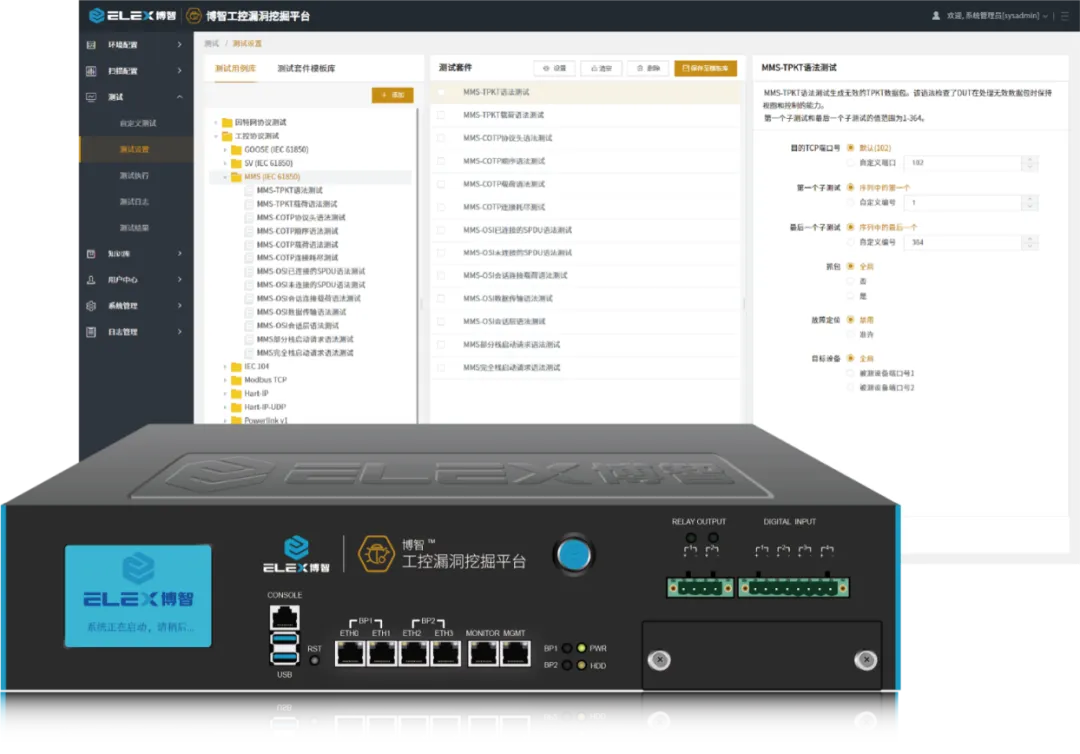Open the sysadmin user dropdown arrow
The image size is (1080, 754).
[1046, 16]
